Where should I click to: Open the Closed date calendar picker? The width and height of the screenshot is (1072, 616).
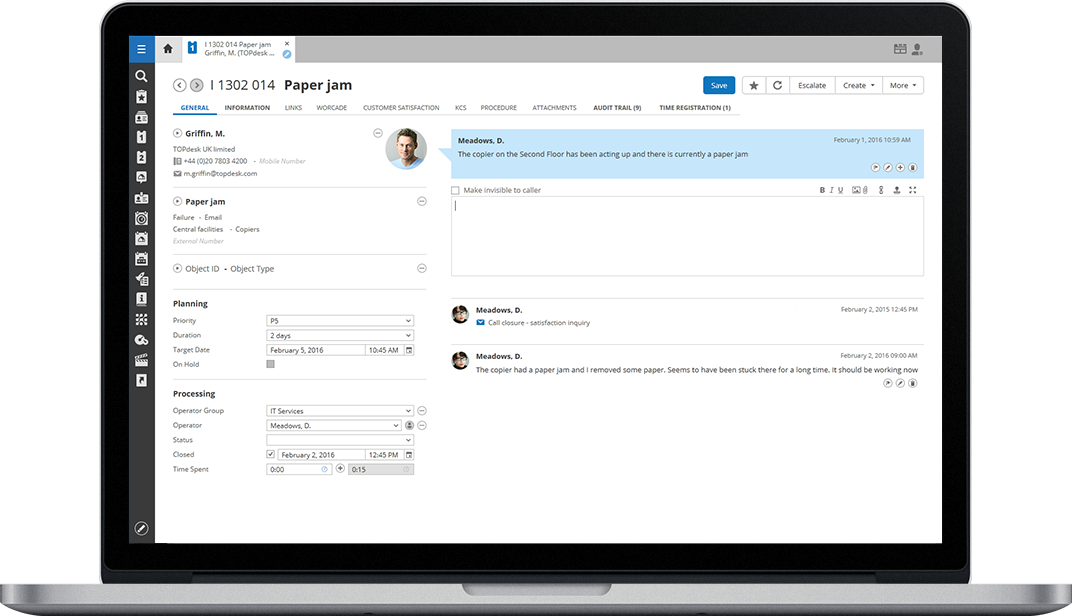point(409,455)
